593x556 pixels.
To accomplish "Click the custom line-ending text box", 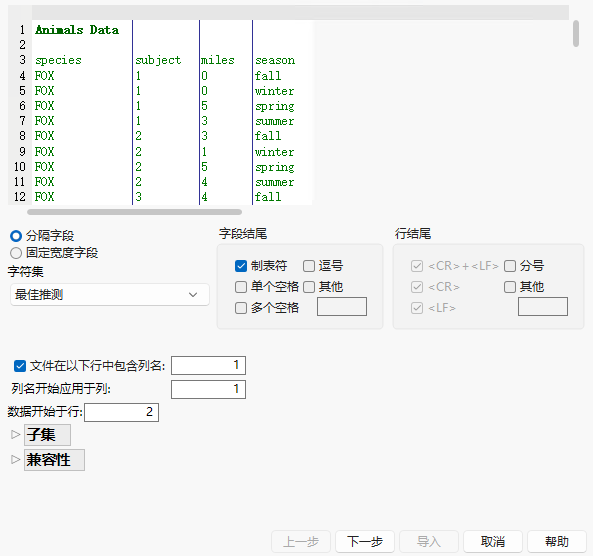I will pos(543,306).
